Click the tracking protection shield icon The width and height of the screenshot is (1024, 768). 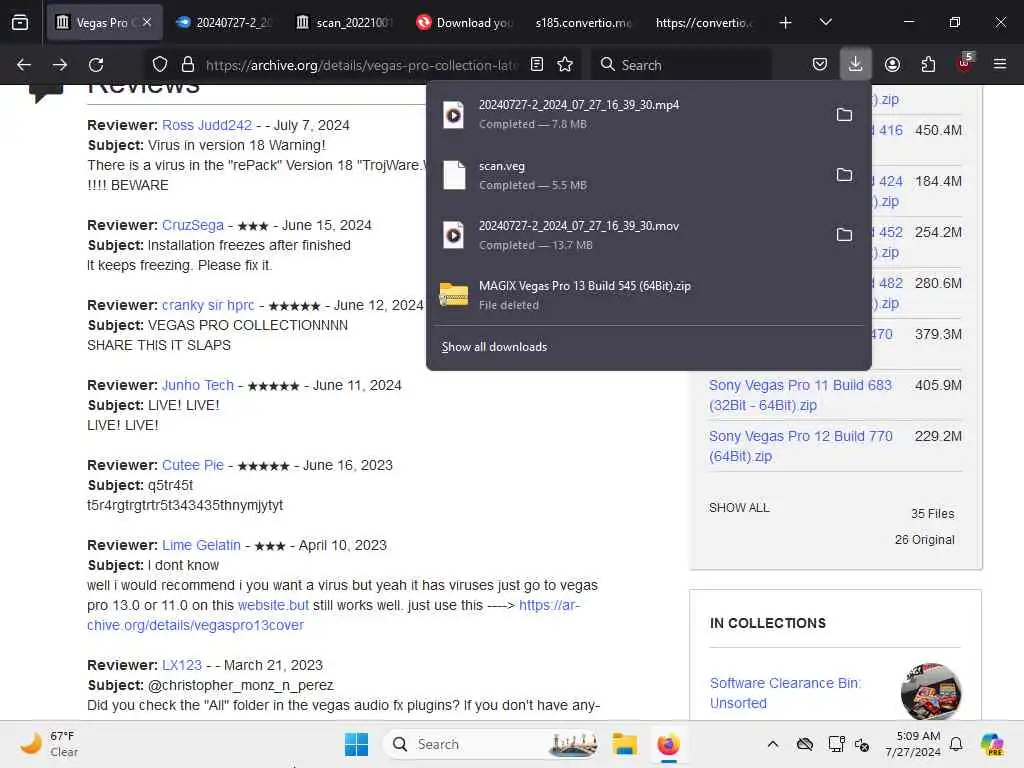(159, 65)
